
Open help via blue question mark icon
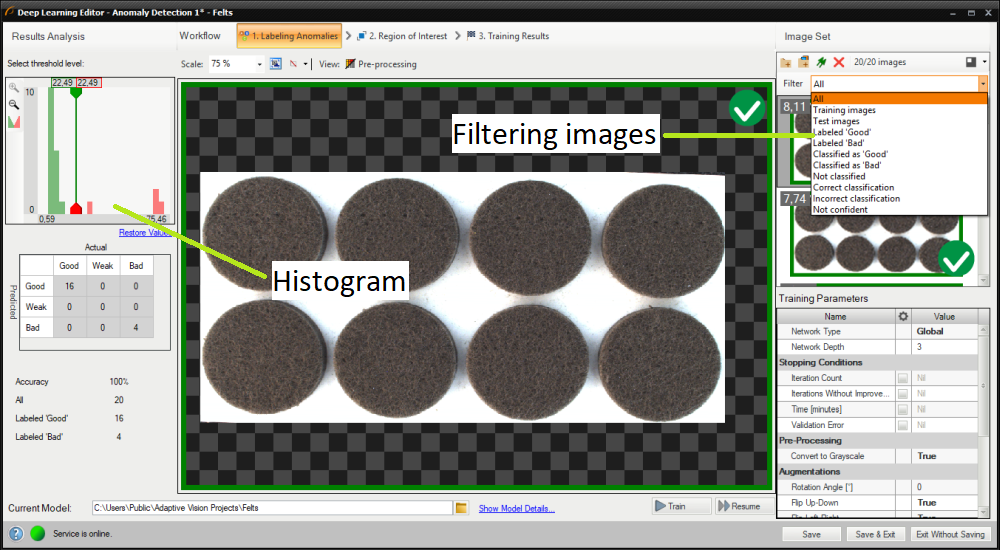coord(16,533)
